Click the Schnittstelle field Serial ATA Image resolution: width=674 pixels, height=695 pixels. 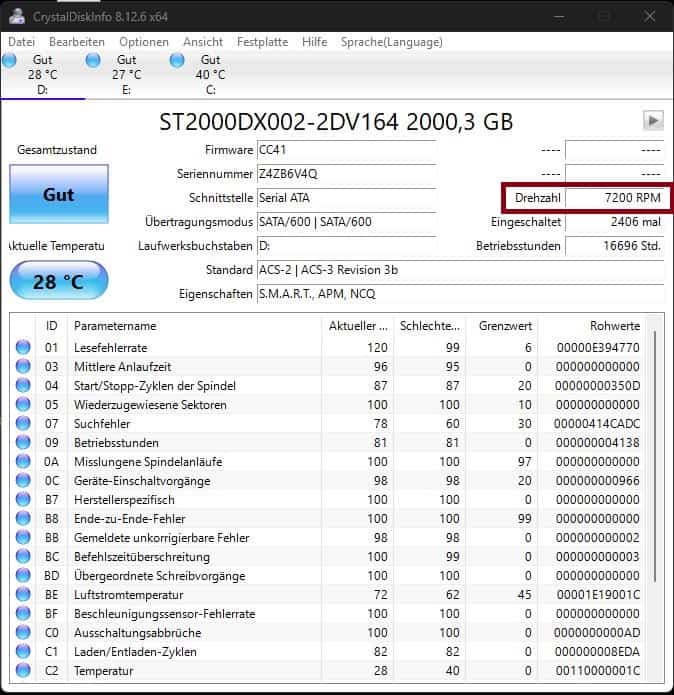pos(347,198)
